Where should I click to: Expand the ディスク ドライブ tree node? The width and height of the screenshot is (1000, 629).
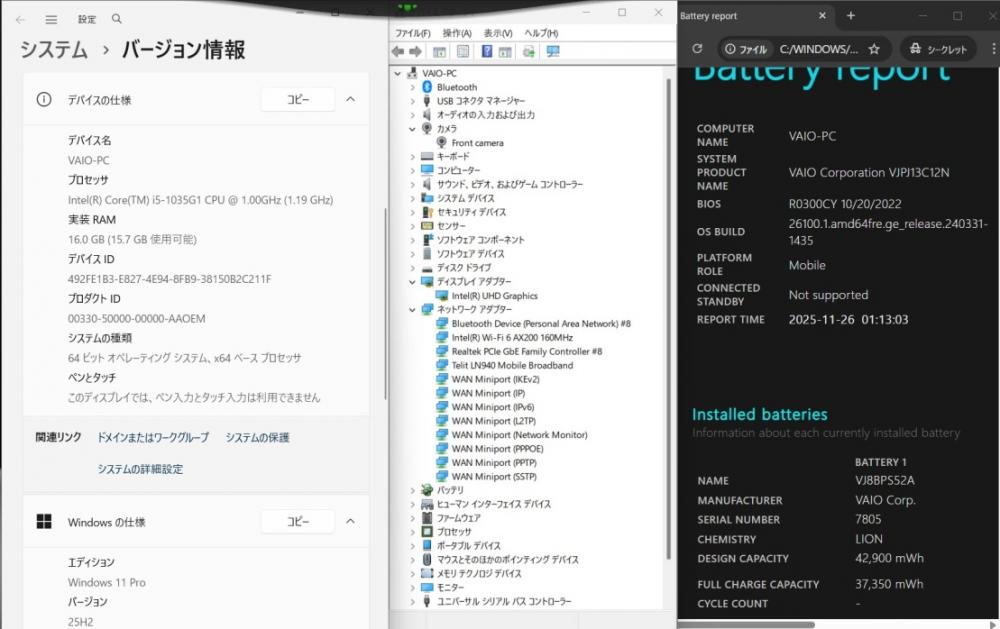(413, 268)
